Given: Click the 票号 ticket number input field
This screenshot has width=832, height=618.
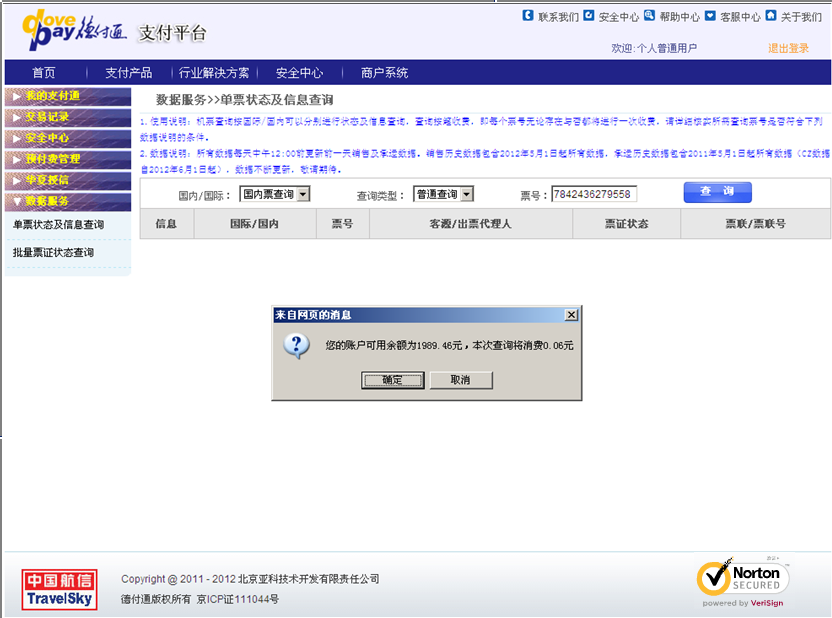Looking at the screenshot, I should pyautogui.click(x=594, y=194).
